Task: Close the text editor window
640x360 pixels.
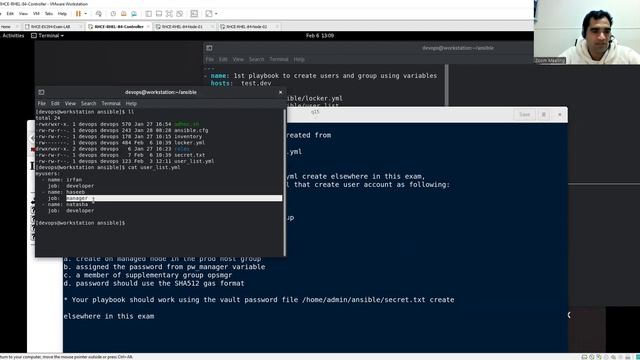Action: pyautogui.click(x=560, y=115)
